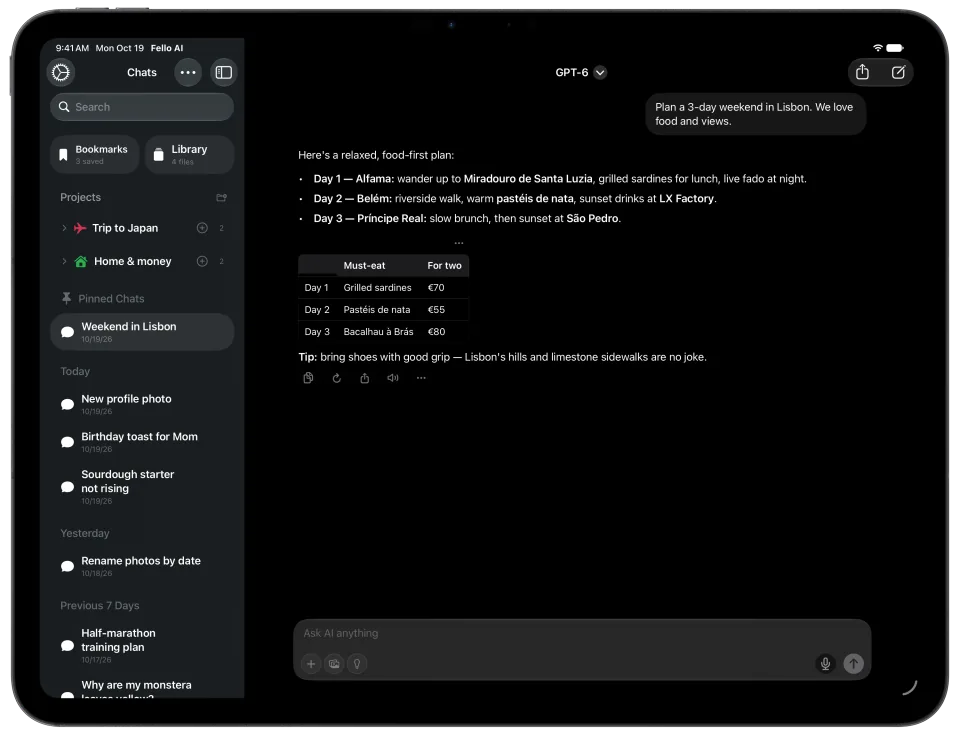Open the three-dot menu beside Chats
This screenshot has height=736, width=960.
coord(188,72)
